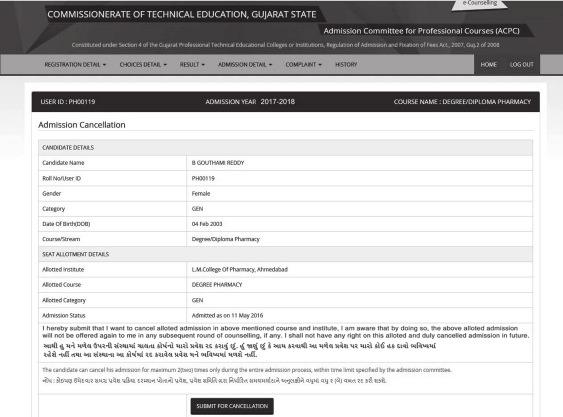
Task: Click the Course Name header text
Action: pyautogui.click(x=462, y=102)
